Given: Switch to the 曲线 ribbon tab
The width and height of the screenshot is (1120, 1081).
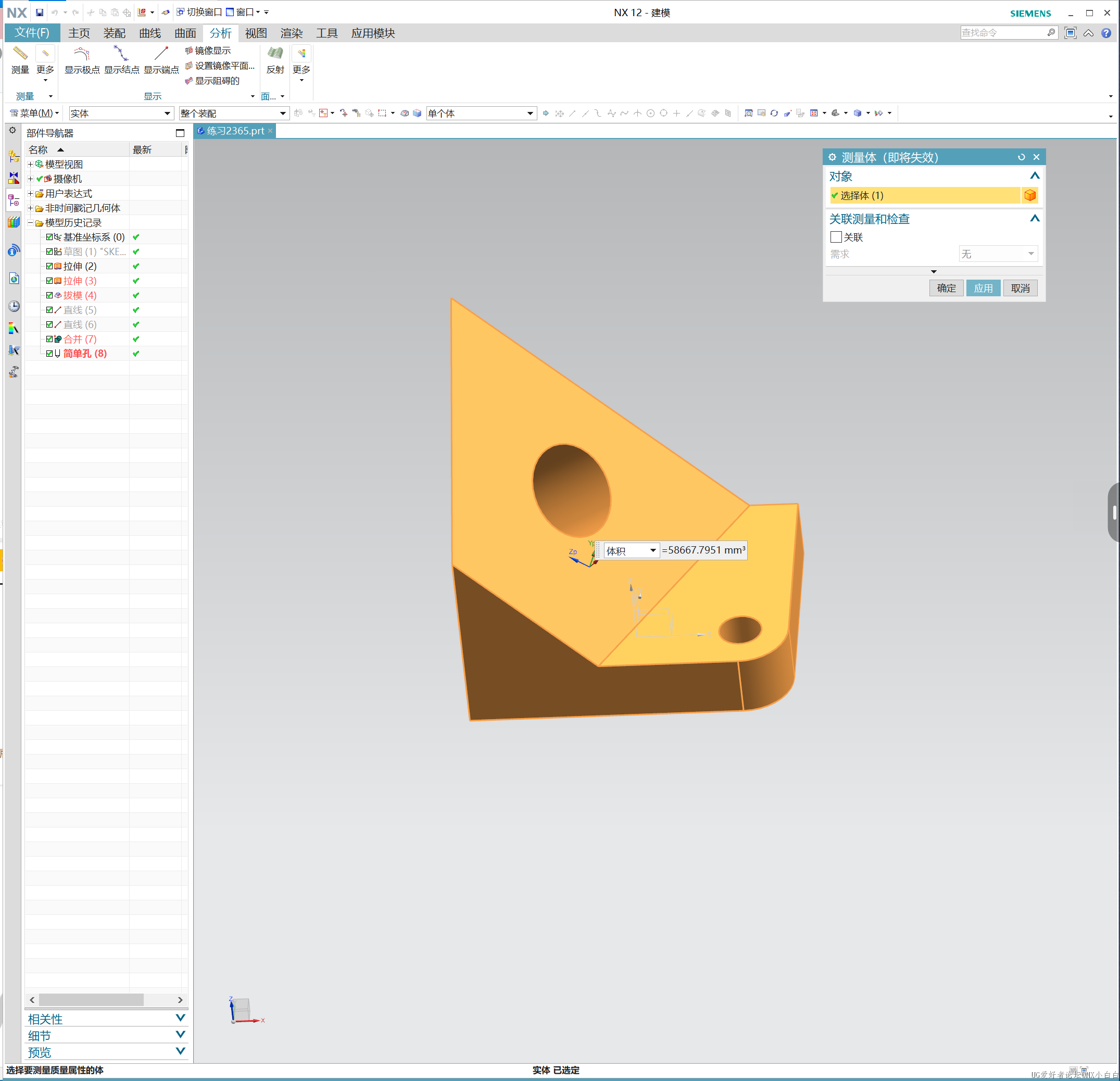Looking at the screenshot, I should pyautogui.click(x=150, y=33).
